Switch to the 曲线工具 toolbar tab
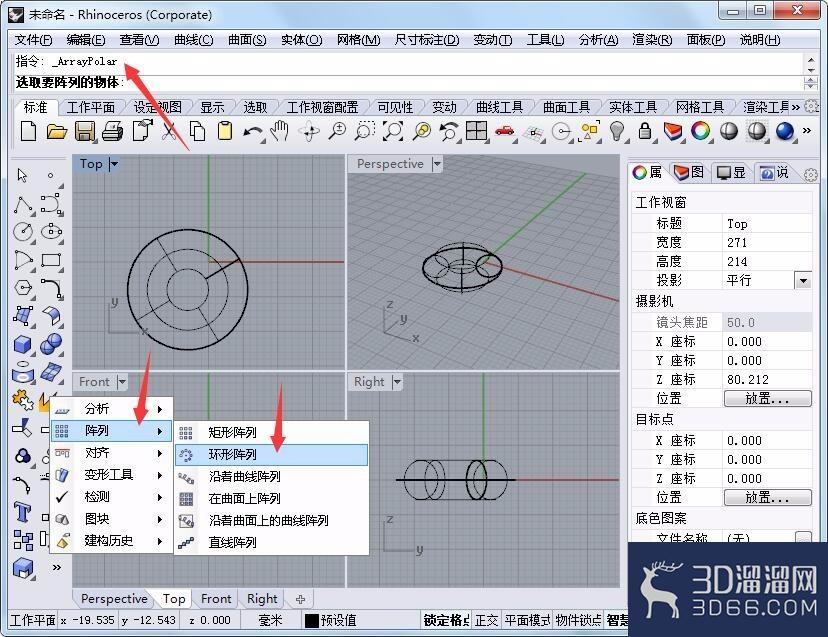 [500, 107]
